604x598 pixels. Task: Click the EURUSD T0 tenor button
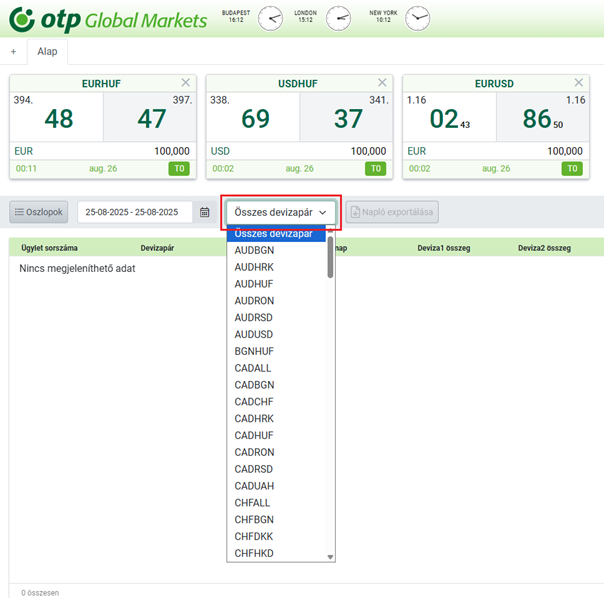572,168
